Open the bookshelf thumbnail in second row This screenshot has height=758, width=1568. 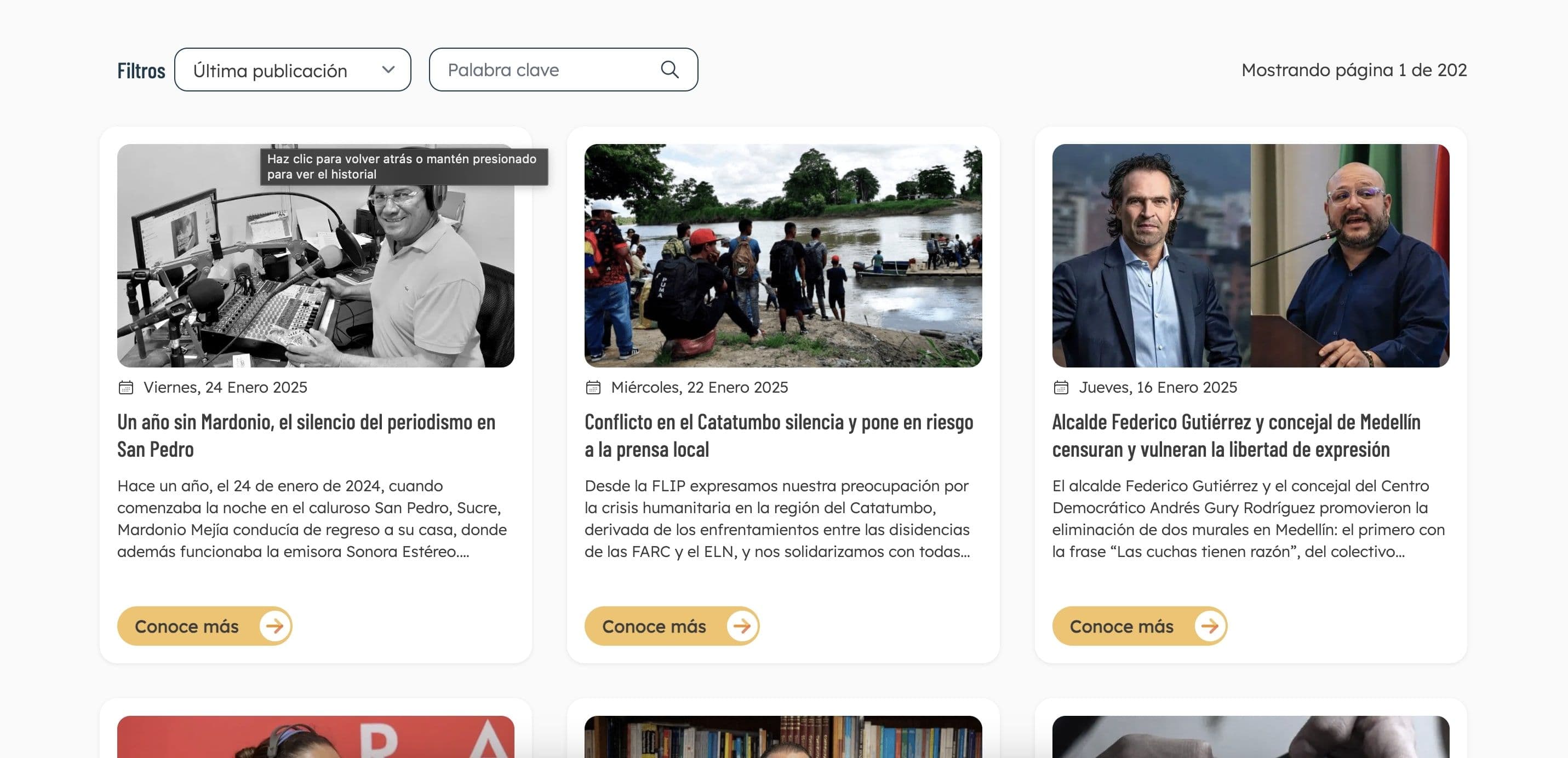coord(783,737)
